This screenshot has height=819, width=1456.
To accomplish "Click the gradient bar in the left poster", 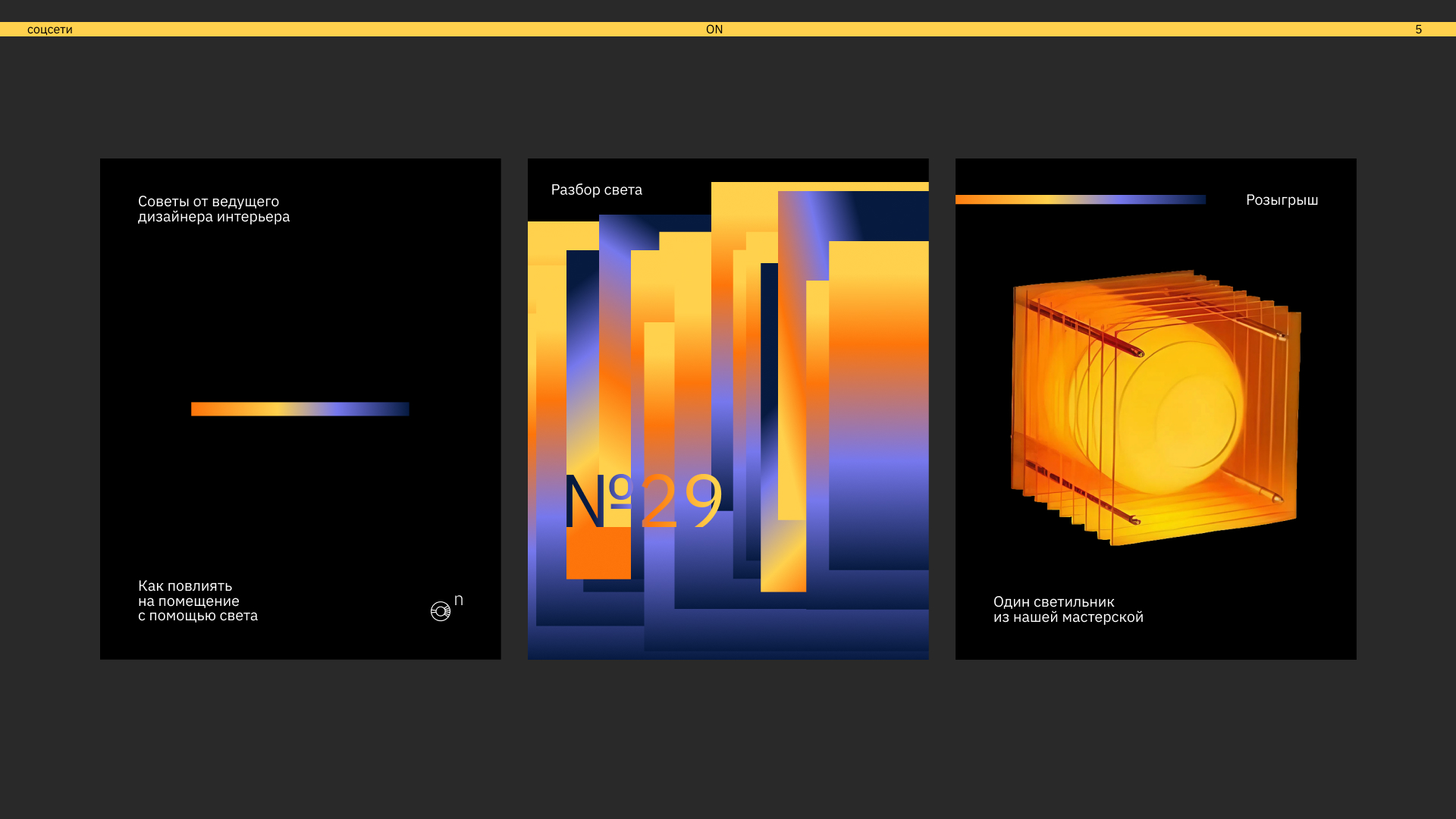I will pyautogui.click(x=300, y=409).
